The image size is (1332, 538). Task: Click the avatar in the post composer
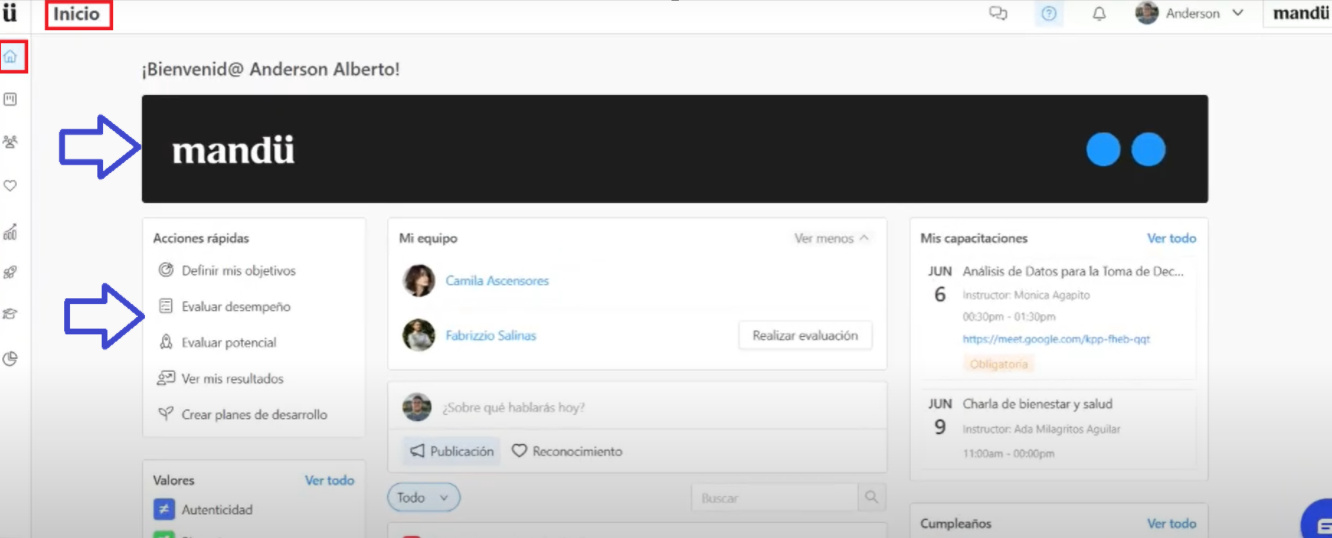click(x=417, y=407)
